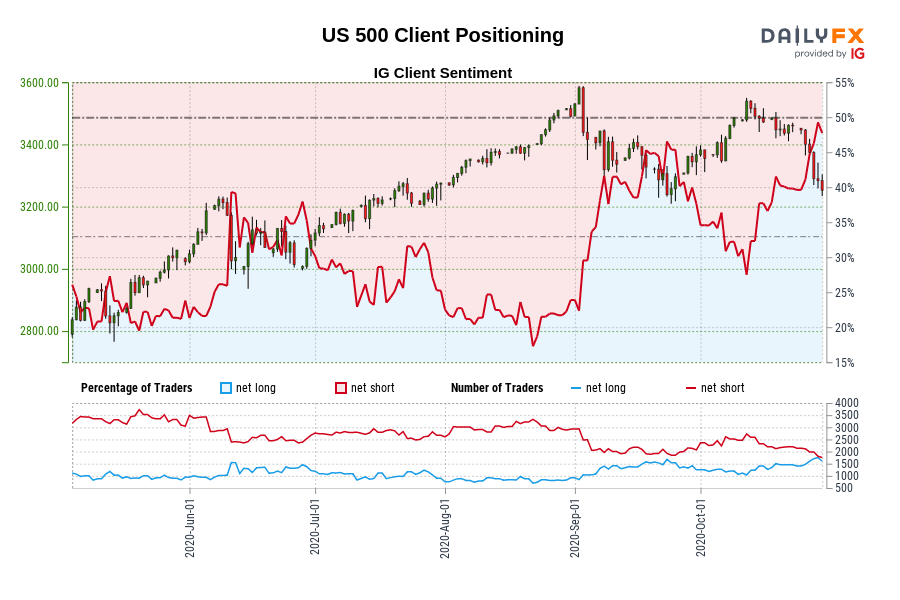Image resolution: width=900 pixels, height=600 pixels.
Task: Click the 2800.00 price axis label
Action: 40,331
